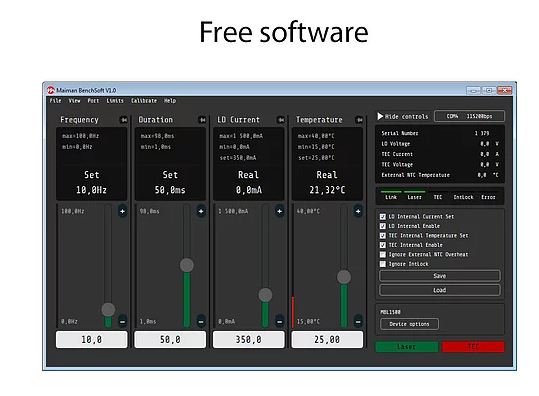The width and height of the screenshot is (539, 396).
Task: Click the Maiman BenchSoft logo icon
Action: [x=51, y=90]
